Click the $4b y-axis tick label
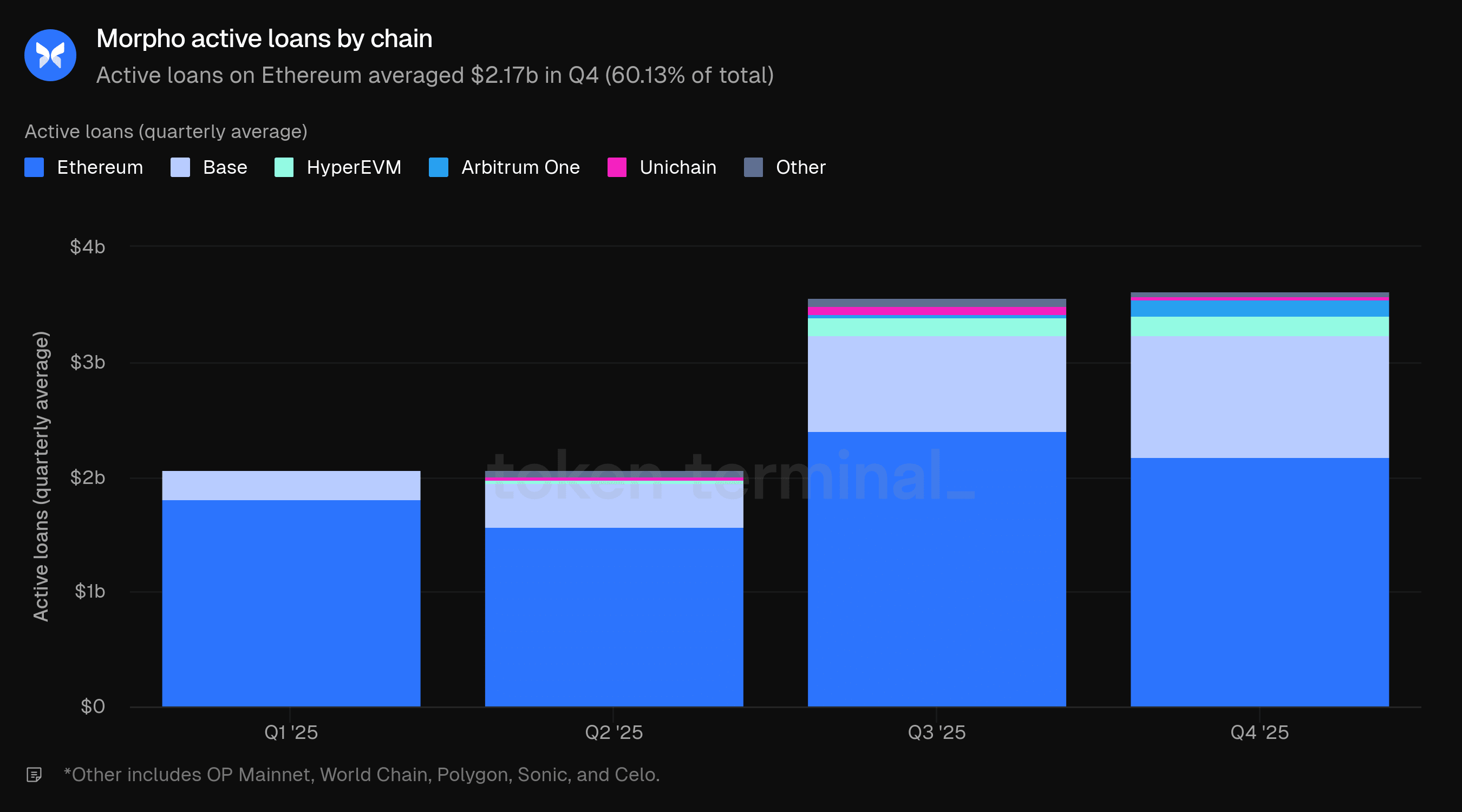The image size is (1462, 812). 87,247
